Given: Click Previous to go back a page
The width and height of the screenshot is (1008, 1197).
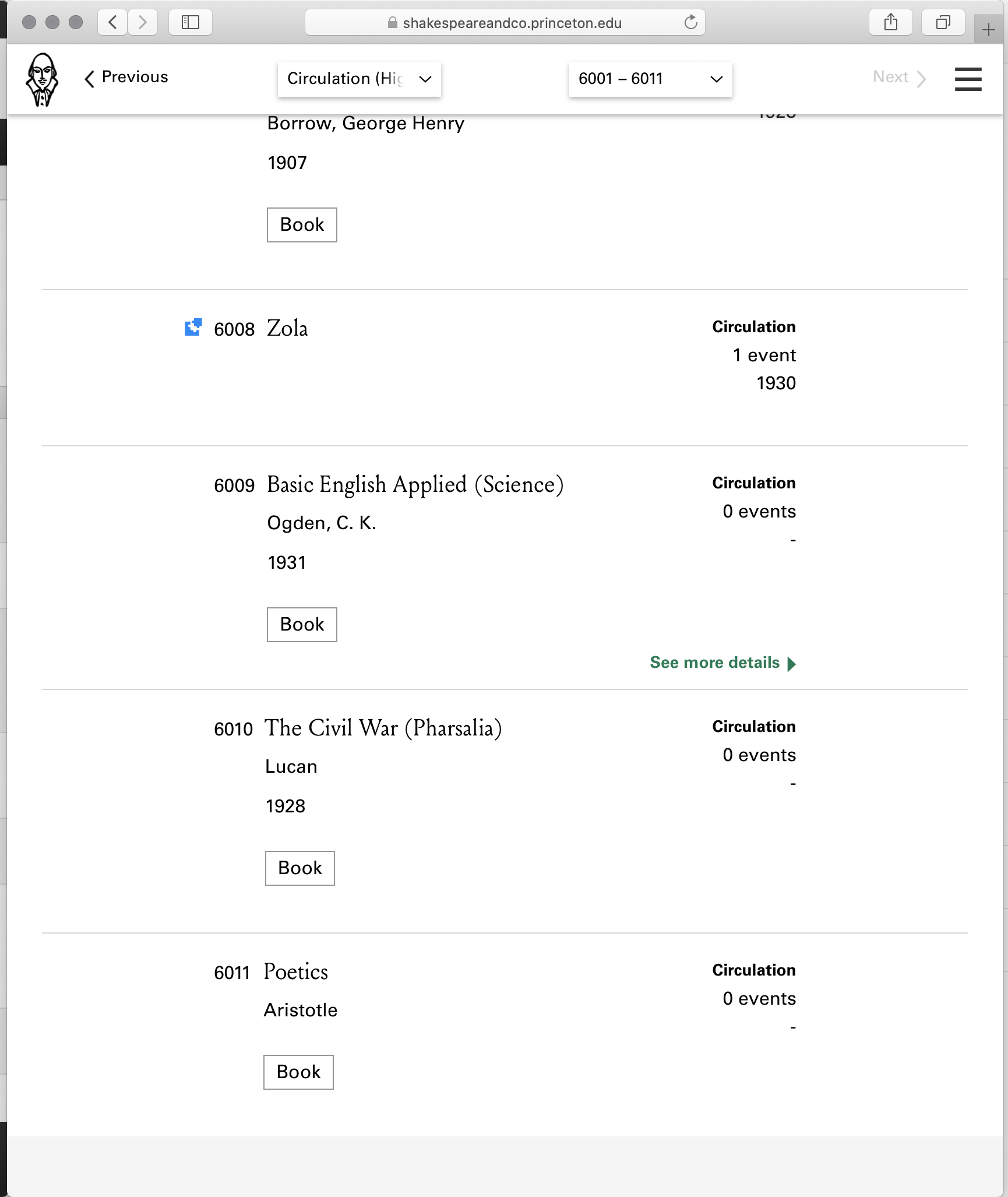Looking at the screenshot, I should tap(127, 77).
